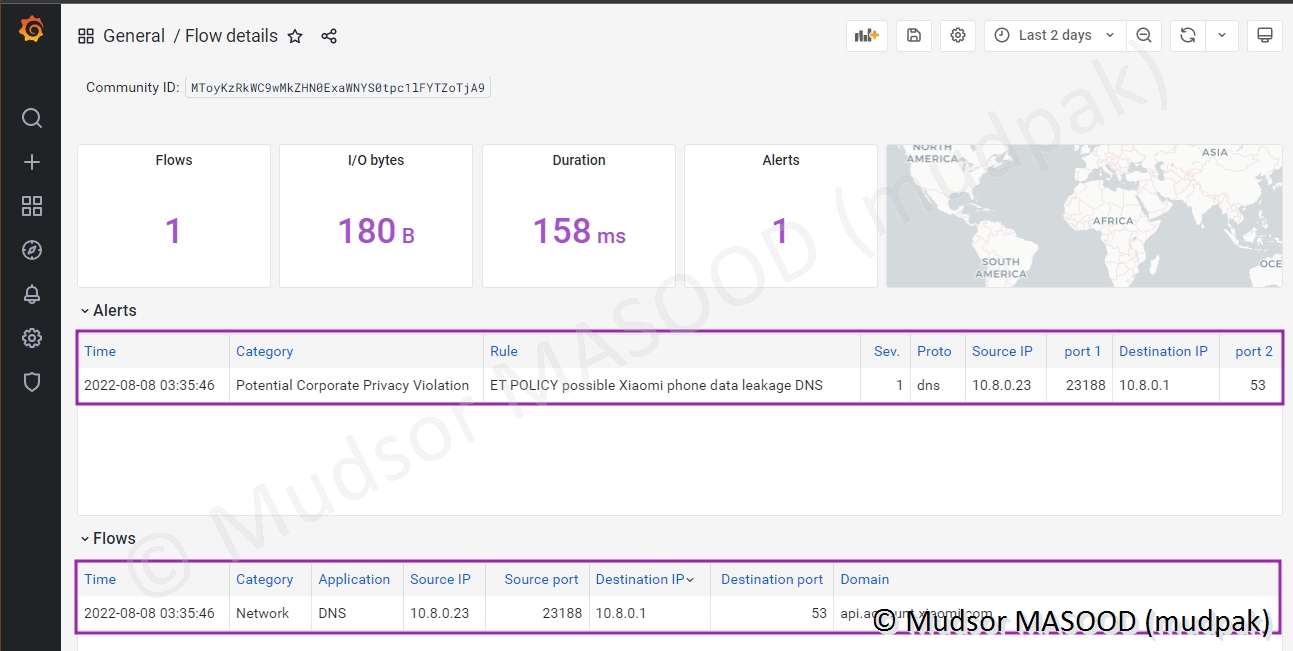Click the General folder breadcrumb

click(x=134, y=36)
